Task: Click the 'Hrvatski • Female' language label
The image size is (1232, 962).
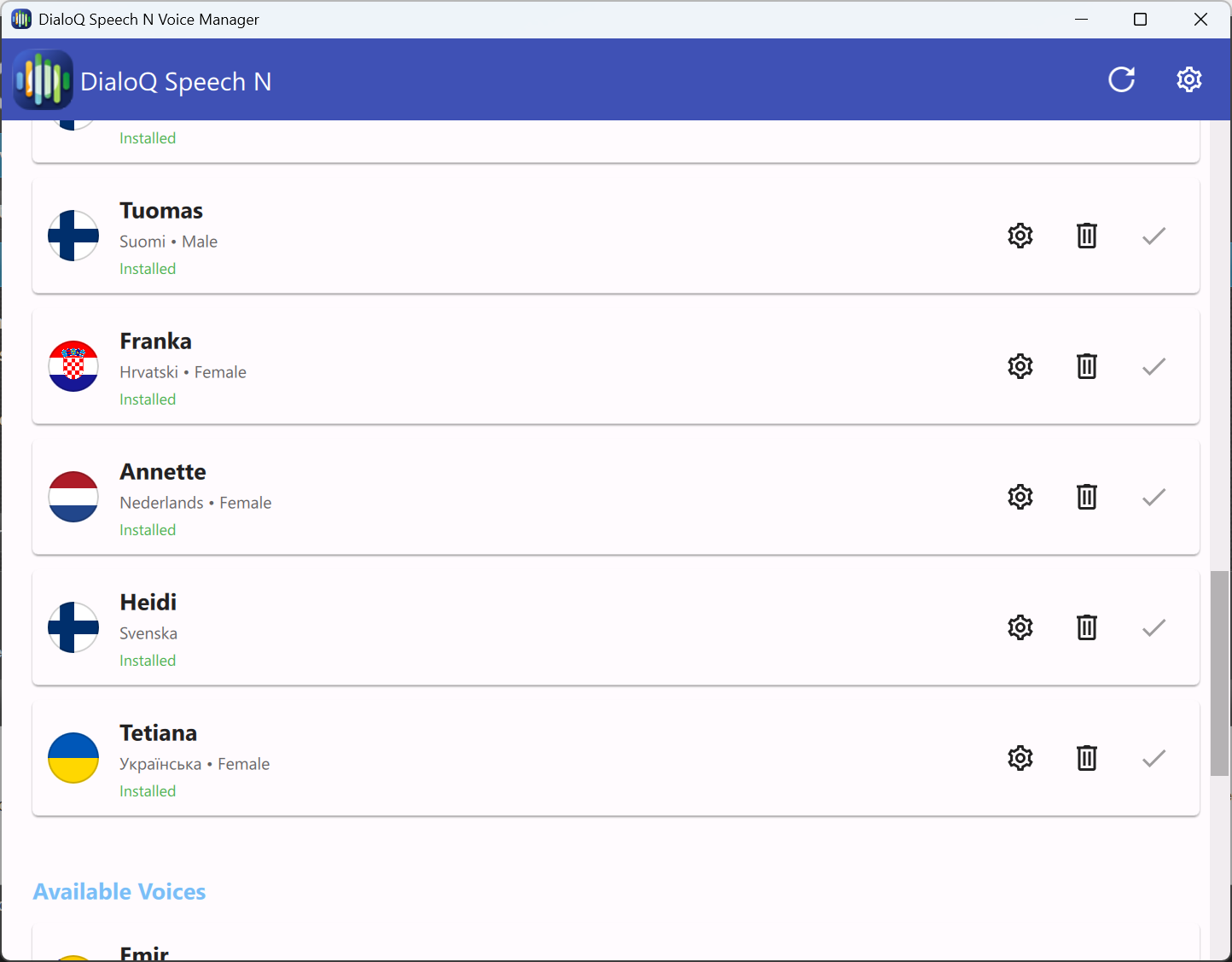Action: pyautogui.click(x=183, y=372)
